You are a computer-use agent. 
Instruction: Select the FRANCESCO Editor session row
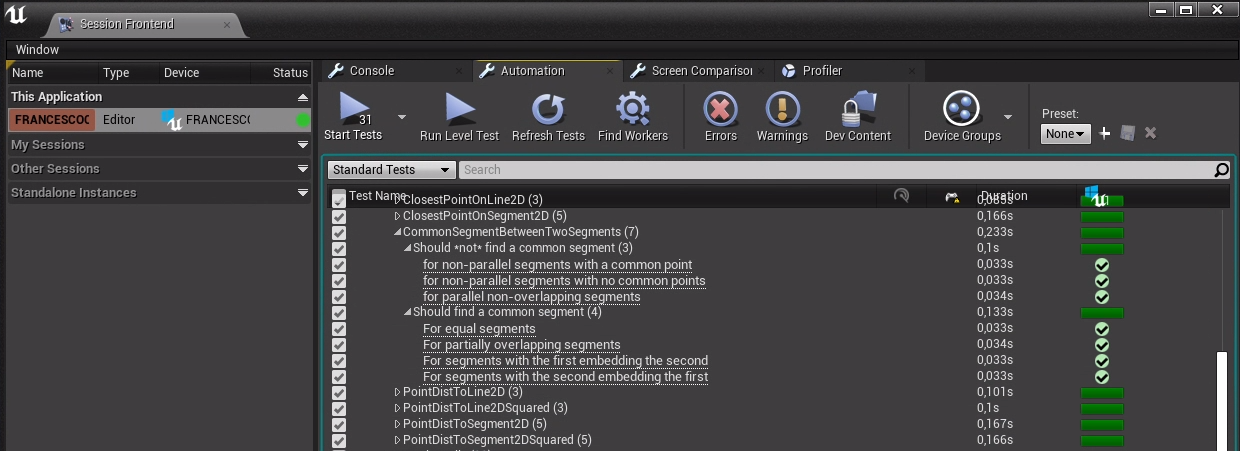[x=159, y=120]
